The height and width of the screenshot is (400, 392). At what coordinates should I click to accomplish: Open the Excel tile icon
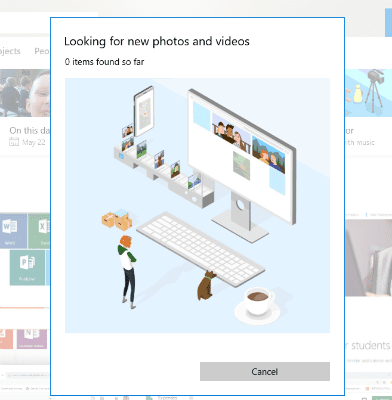(x=39, y=231)
